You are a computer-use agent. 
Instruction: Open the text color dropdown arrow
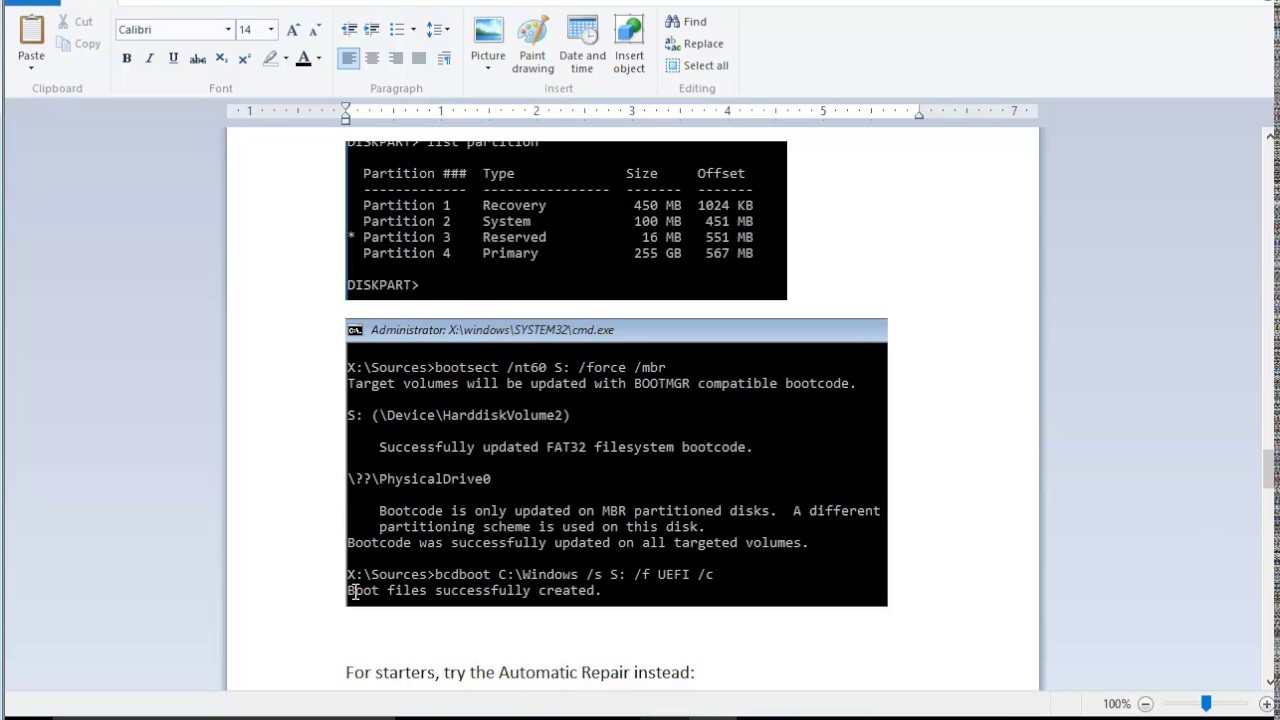[x=319, y=59]
